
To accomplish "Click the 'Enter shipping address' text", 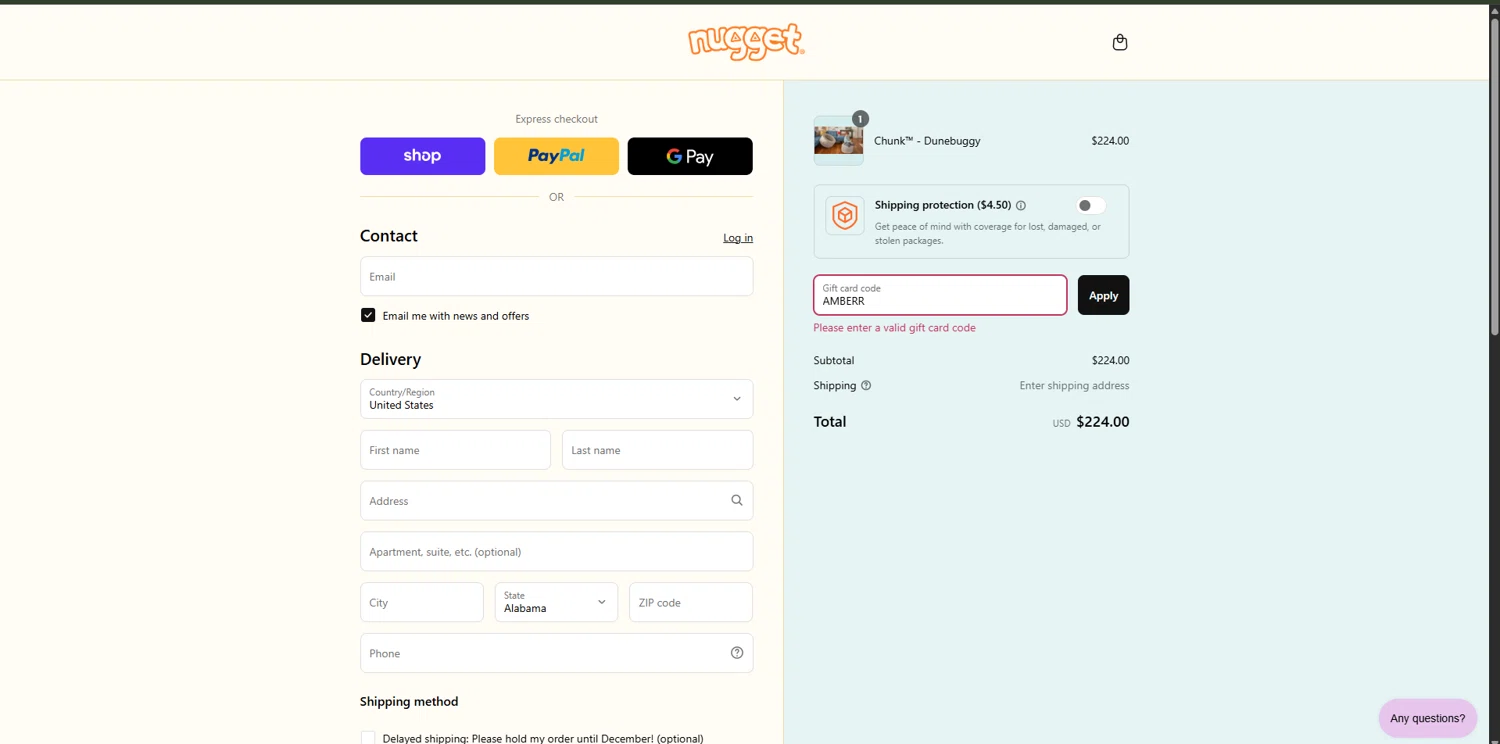I will click(1074, 386).
